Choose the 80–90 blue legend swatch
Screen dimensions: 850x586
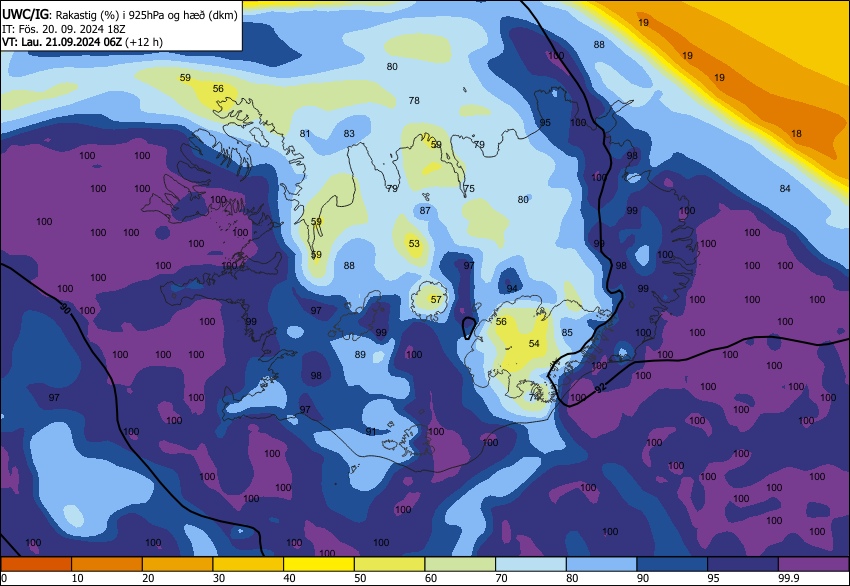[601, 564]
